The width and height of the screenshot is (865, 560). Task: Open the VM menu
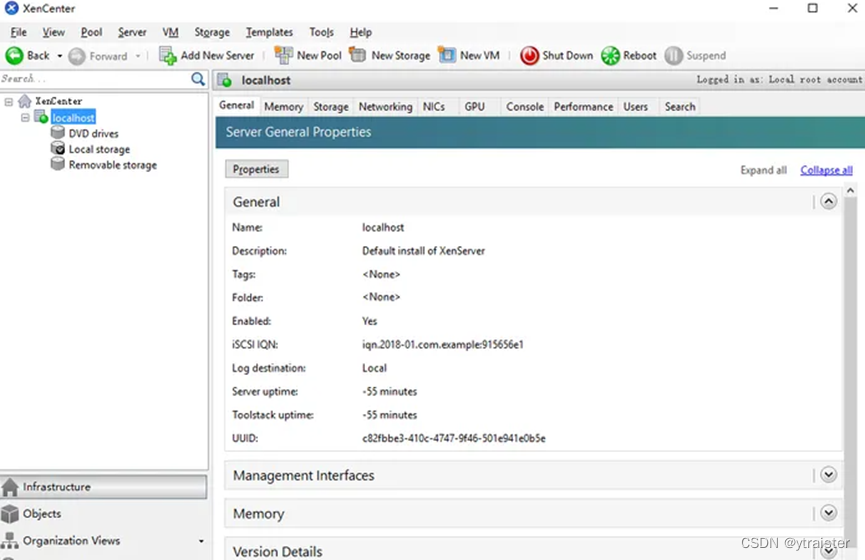point(170,32)
